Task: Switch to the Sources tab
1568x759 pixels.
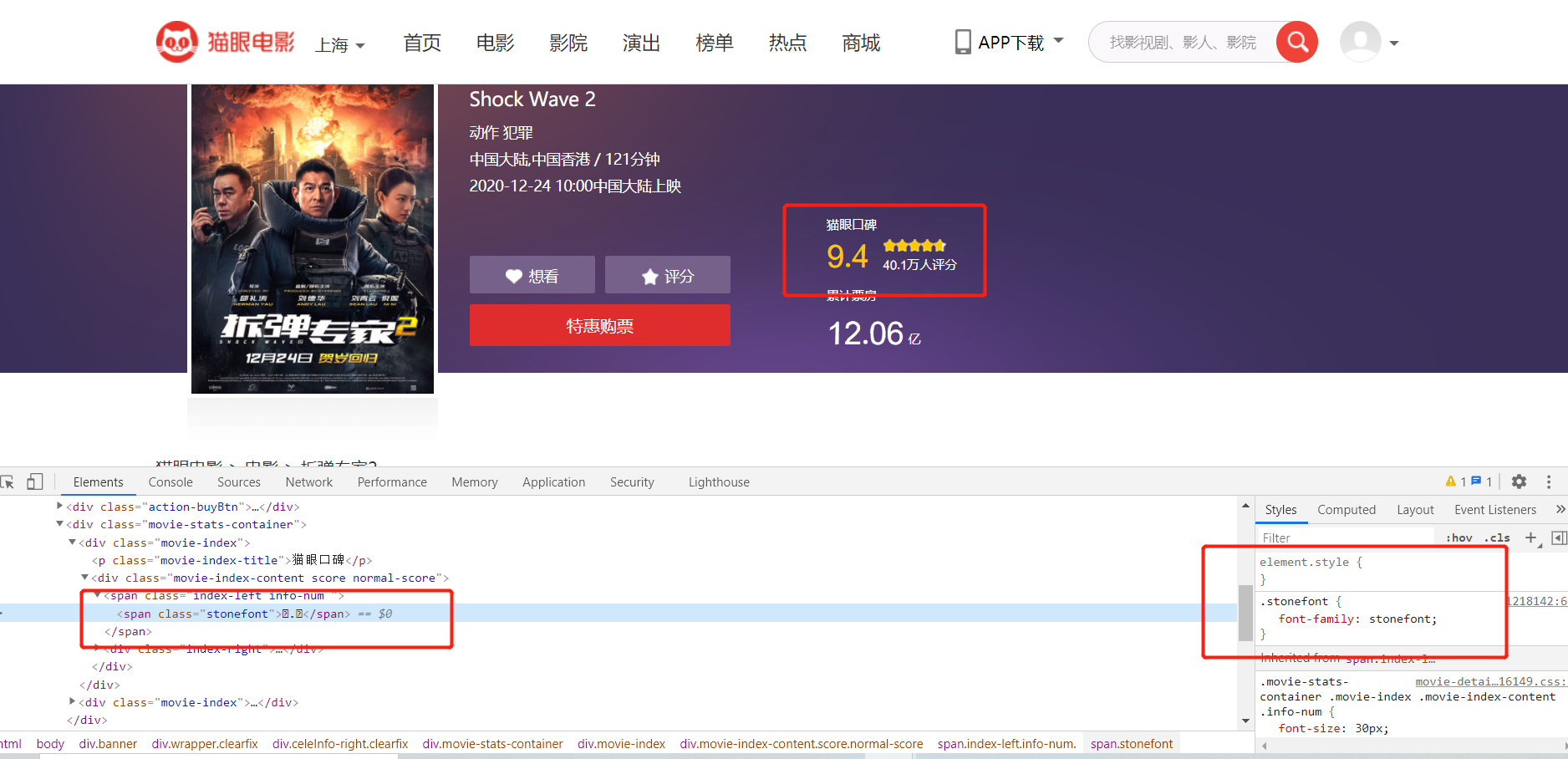Action: (239, 482)
